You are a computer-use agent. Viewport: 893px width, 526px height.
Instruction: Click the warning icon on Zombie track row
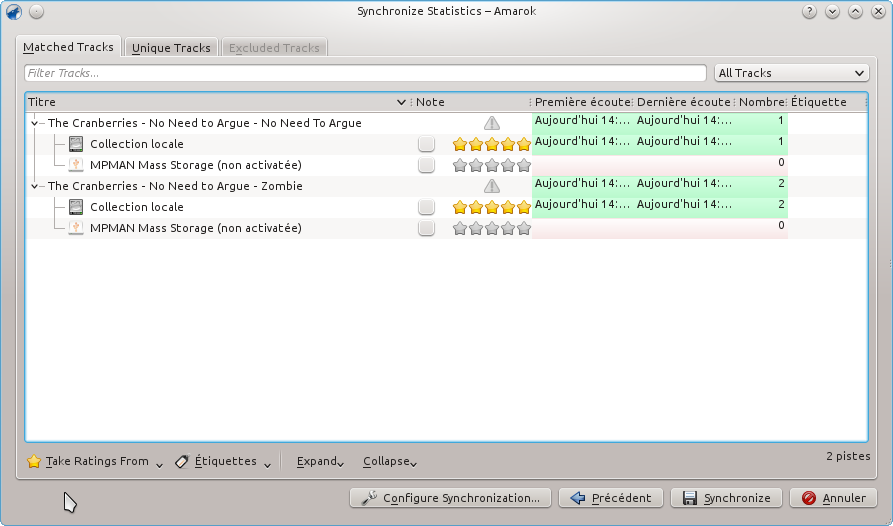(491, 186)
